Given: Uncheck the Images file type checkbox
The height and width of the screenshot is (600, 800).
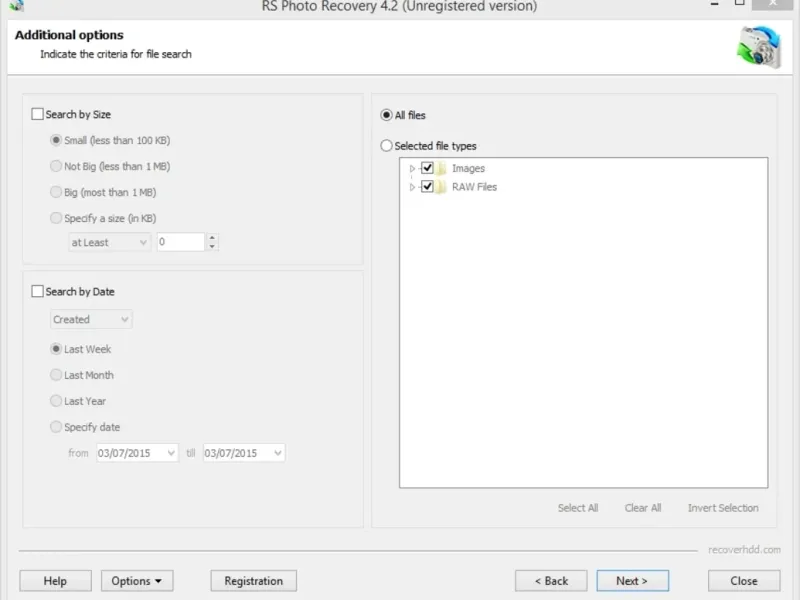Looking at the screenshot, I should pos(427,168).
